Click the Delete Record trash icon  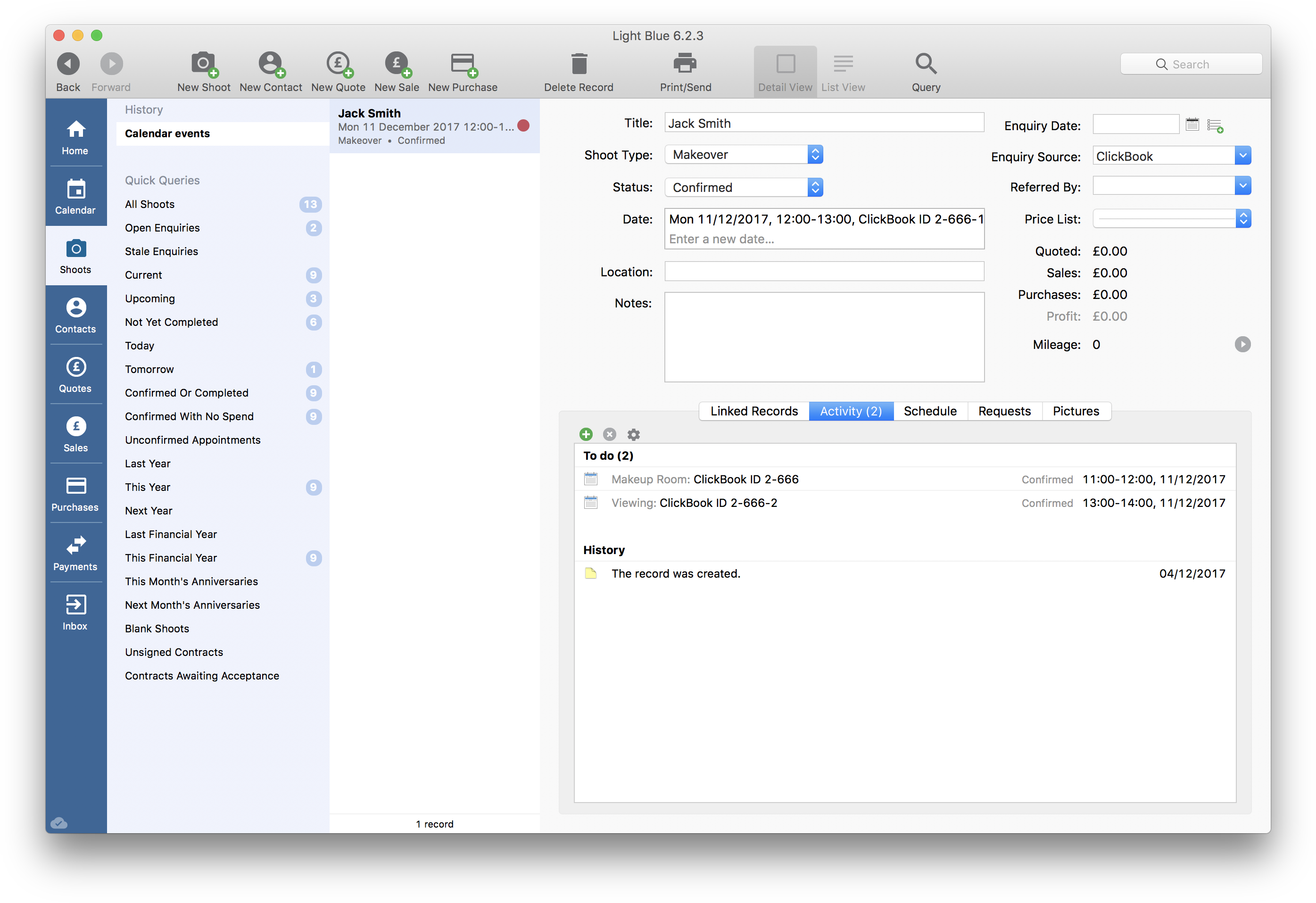pyautogui.click(x=579, y=64)
